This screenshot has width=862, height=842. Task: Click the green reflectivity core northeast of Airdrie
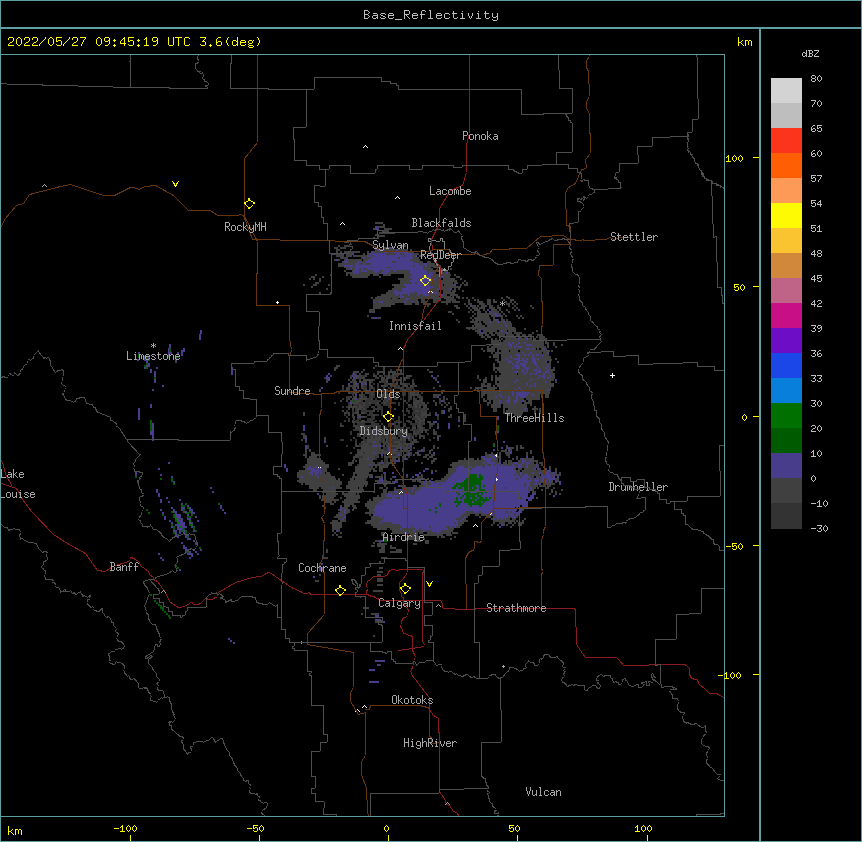[x=471, y=489]
